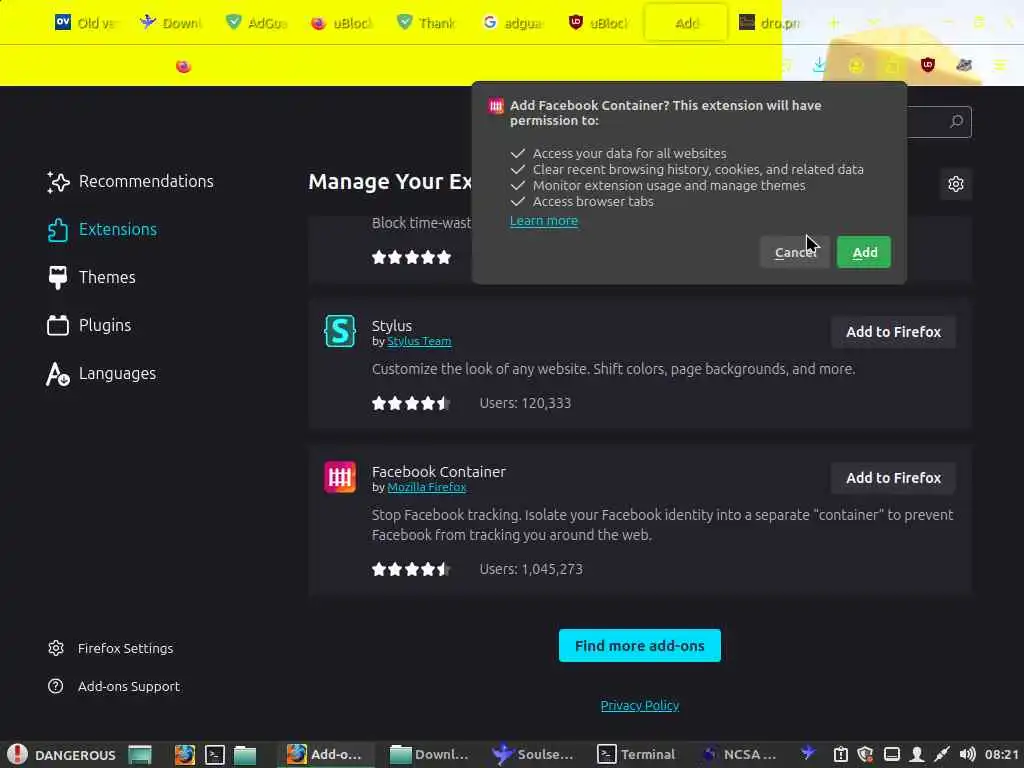Viewport: 1024px width, 768px height.
Task: Switch to the first uBlock tab with Firefox icon
Action: (342, 23)
